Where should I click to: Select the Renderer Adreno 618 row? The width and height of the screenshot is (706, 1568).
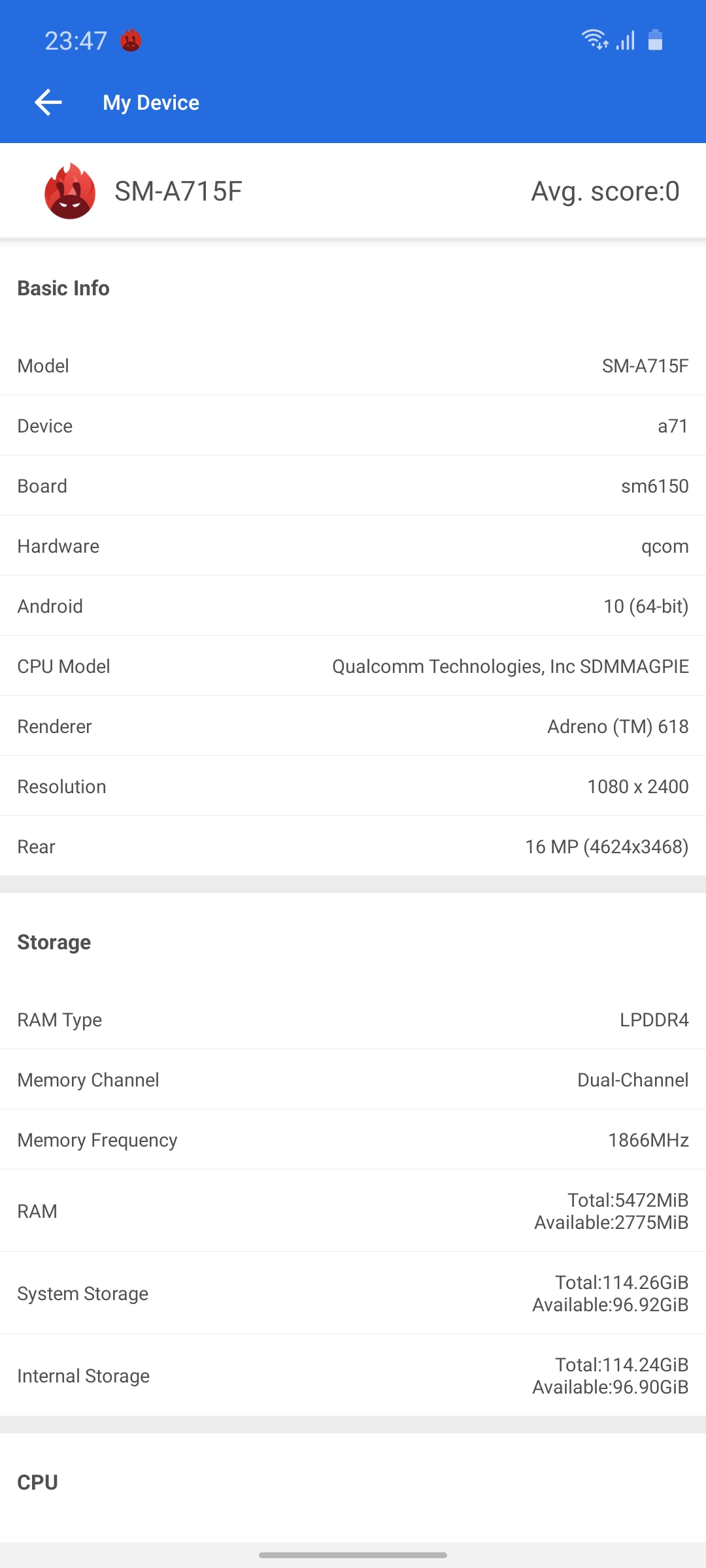[x=353, y=727]
